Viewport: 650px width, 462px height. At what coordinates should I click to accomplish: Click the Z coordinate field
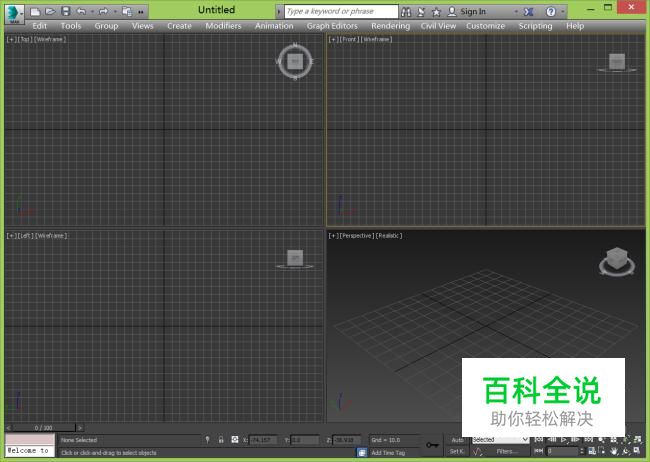click(347, 440)
